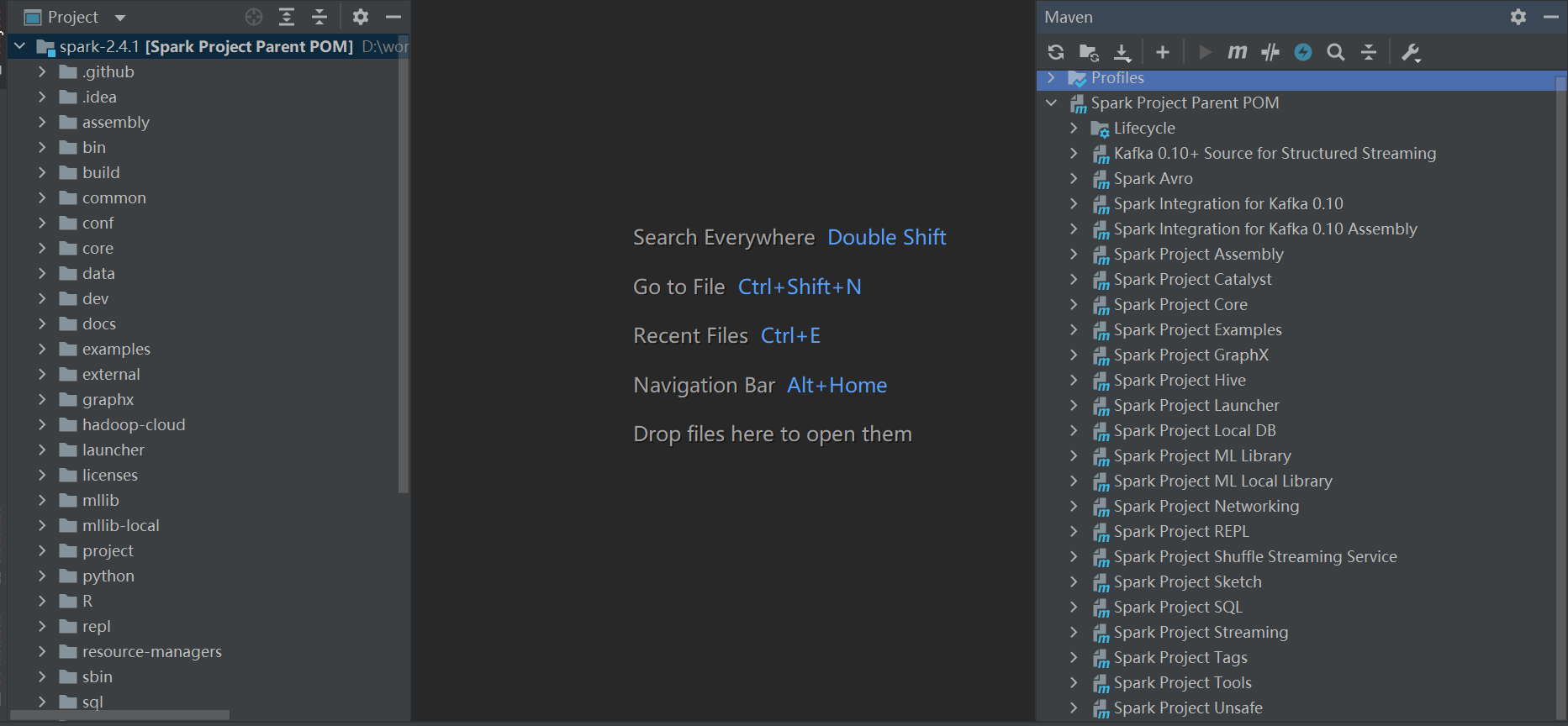Select Spark Project Hive module

tap(1180, 380)
